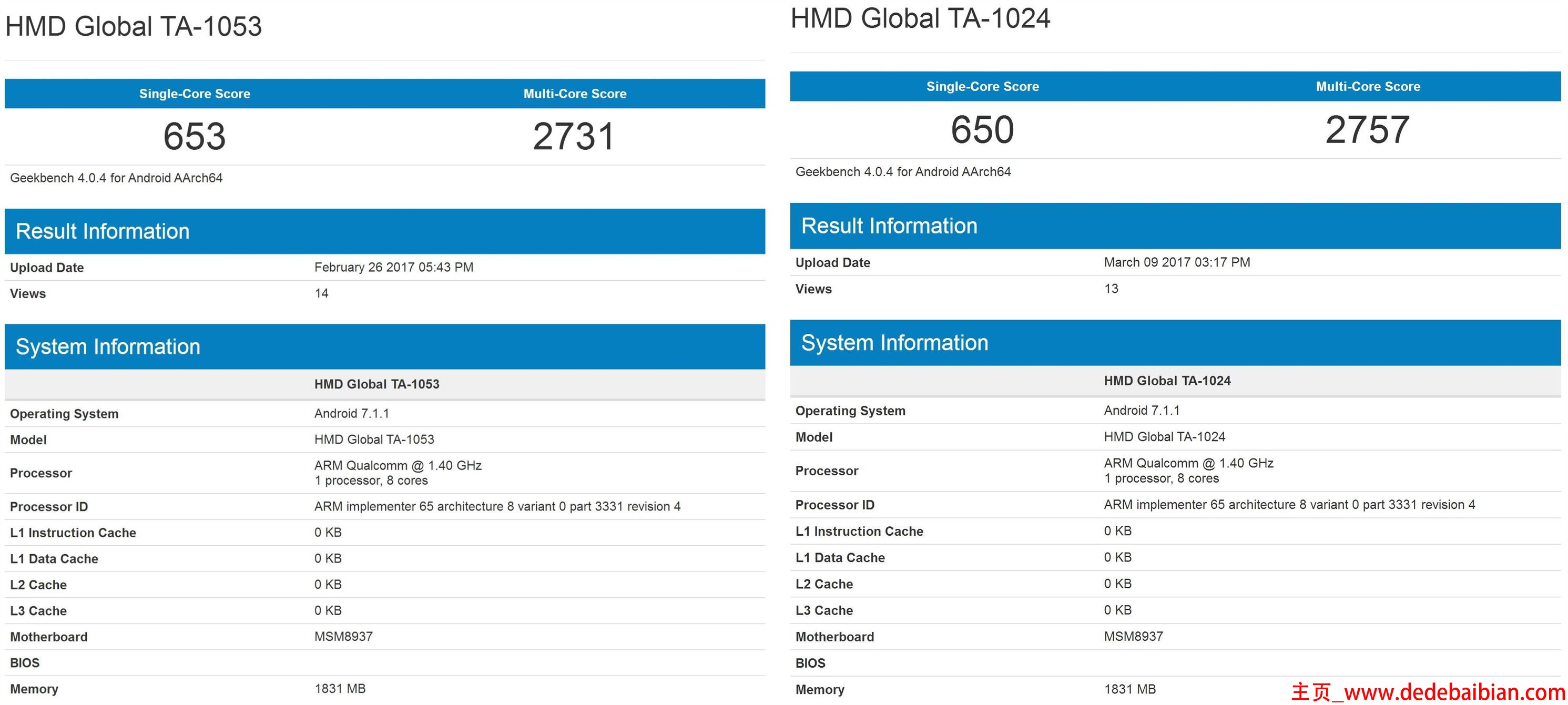Viewport: 1568px width, 705px height.
Task: Click the HMD Global TA-1024 page title
Action: point(920,18)
